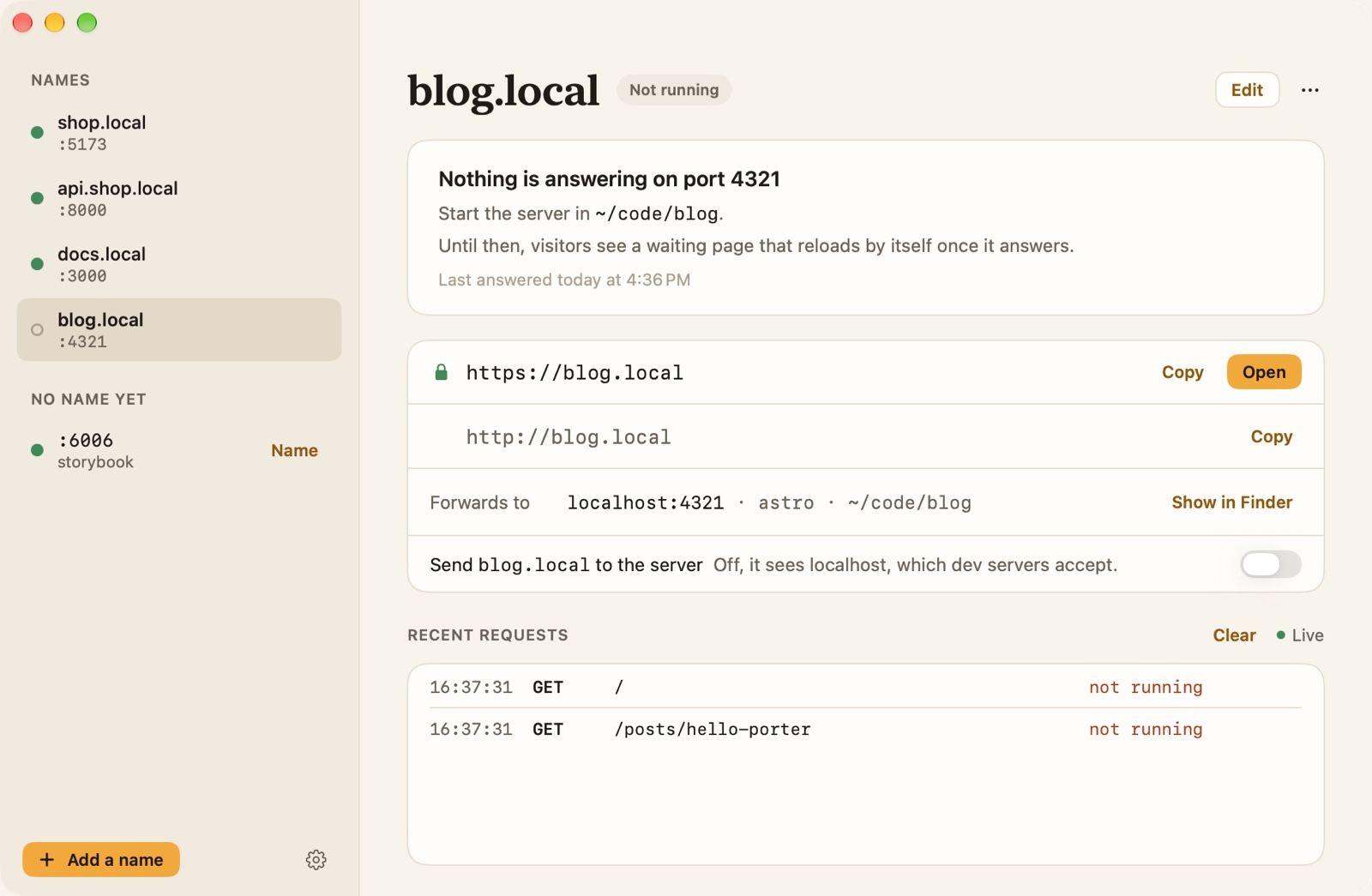Click the Live label in recent requests
1372x896 pixels.
1308,635
